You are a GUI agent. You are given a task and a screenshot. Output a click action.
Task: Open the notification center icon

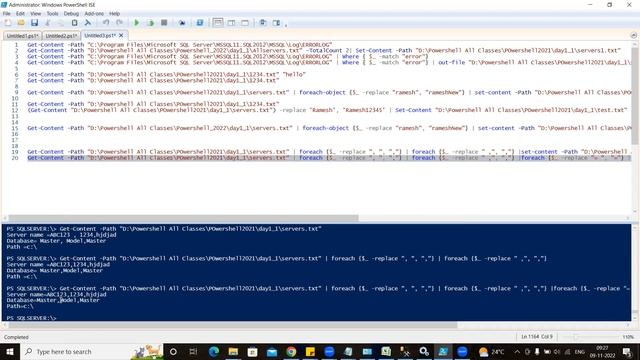pos(627,351)
